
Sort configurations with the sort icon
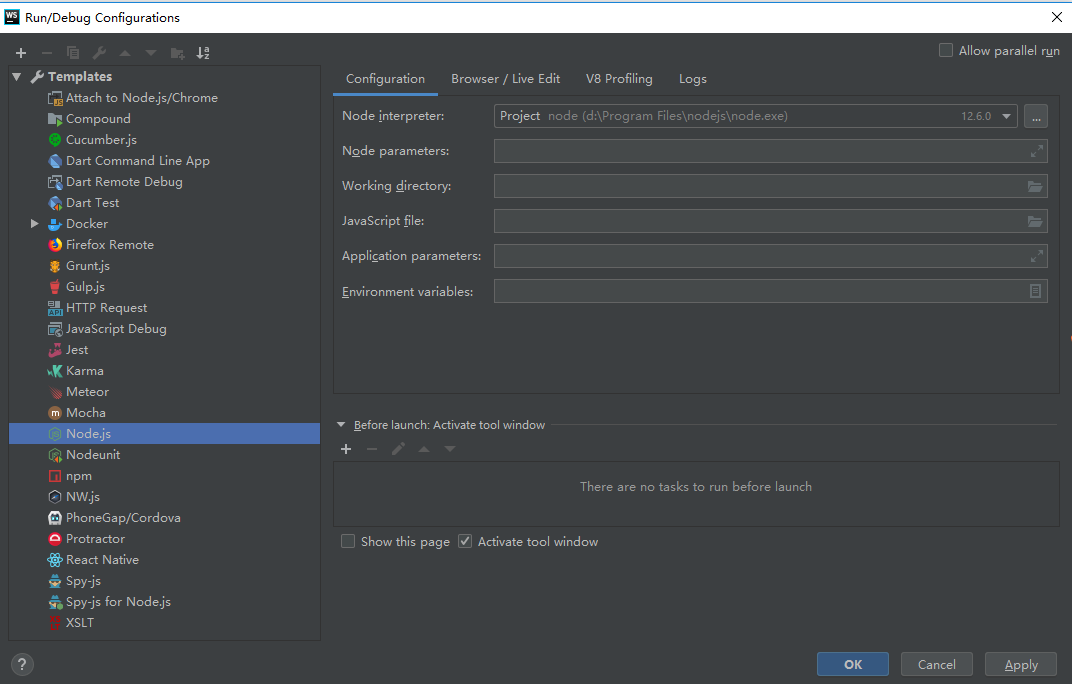[x=203, y=52]
